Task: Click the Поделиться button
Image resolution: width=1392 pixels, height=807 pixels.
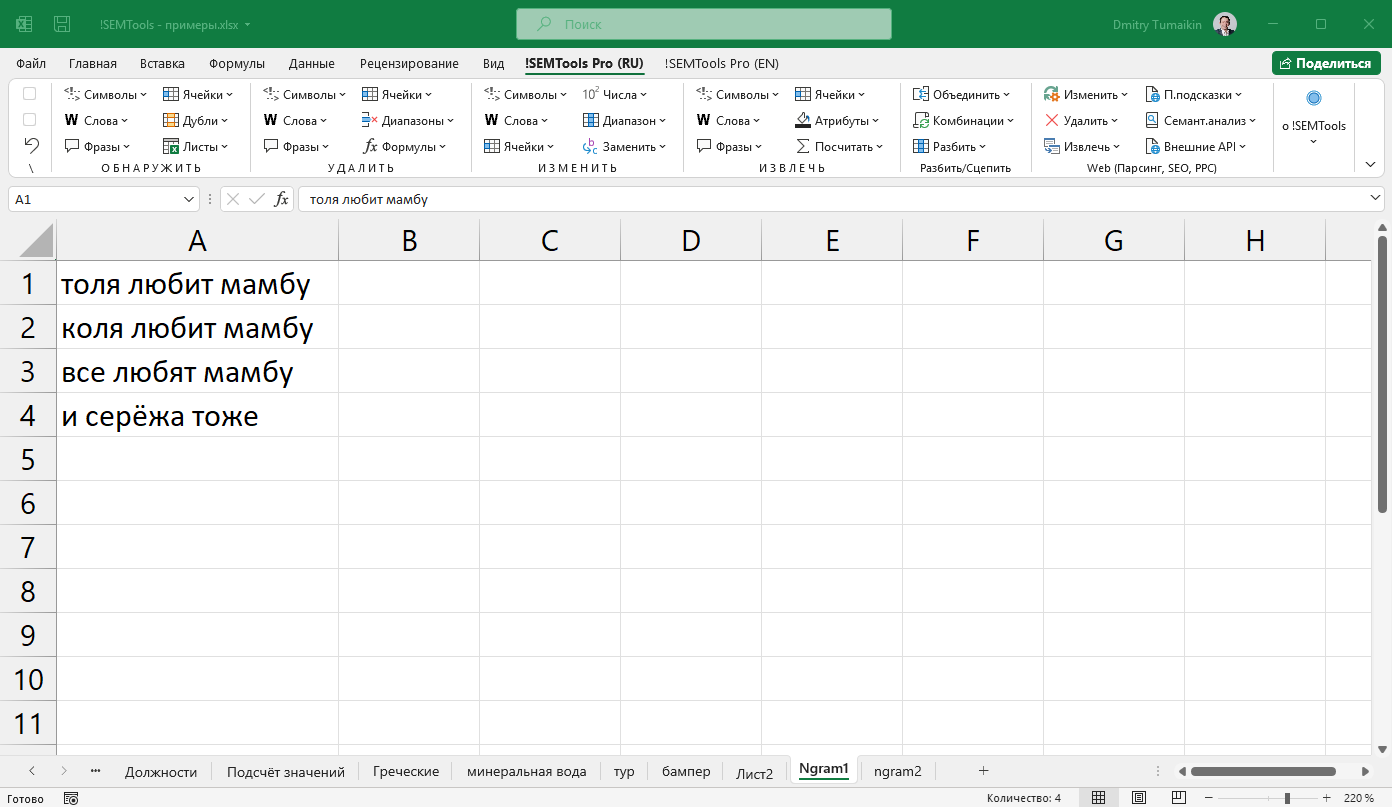Action: point(1326,63)
